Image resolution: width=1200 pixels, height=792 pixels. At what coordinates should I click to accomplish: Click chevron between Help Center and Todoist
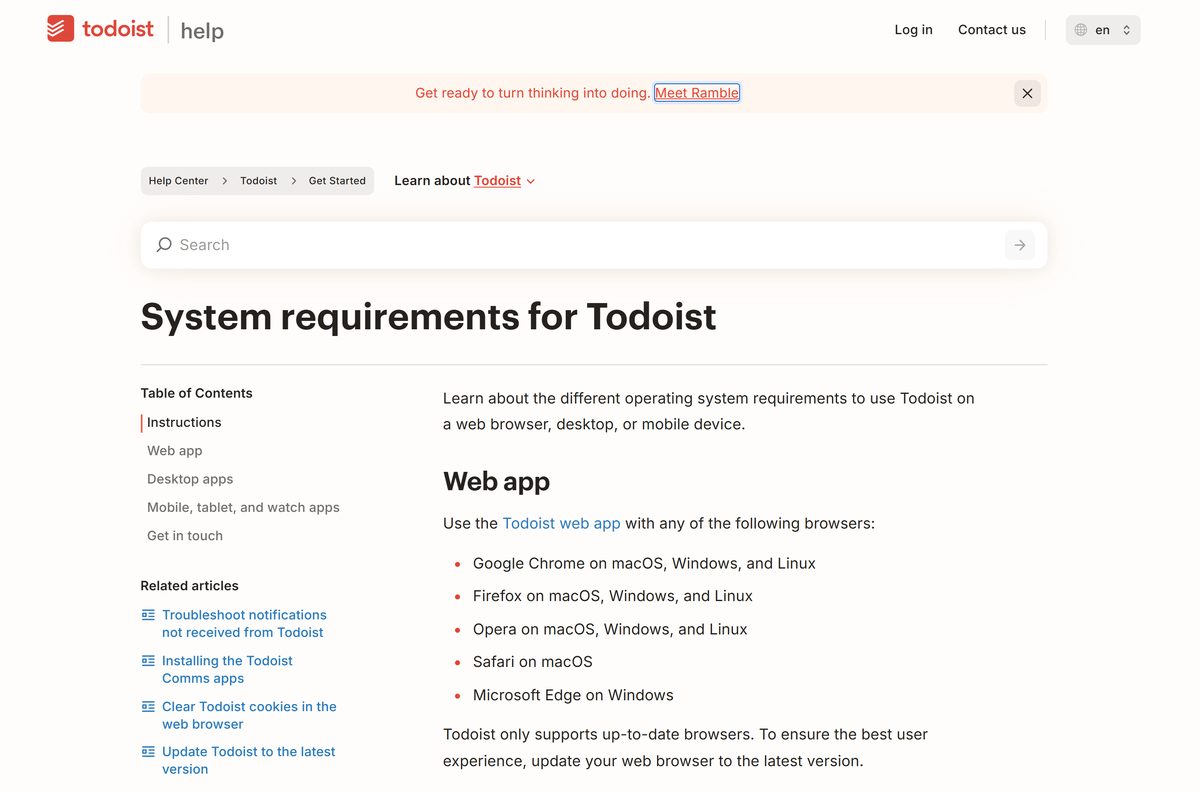click(x=225, y=181)
